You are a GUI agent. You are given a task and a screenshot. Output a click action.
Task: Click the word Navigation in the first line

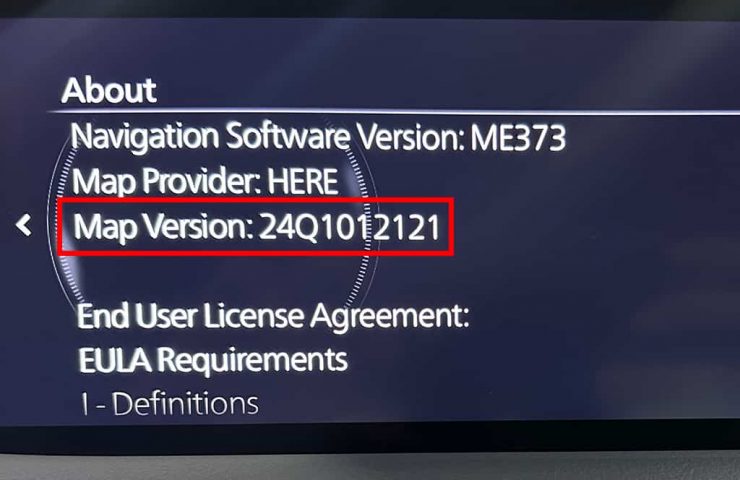(x=145, y=137)
